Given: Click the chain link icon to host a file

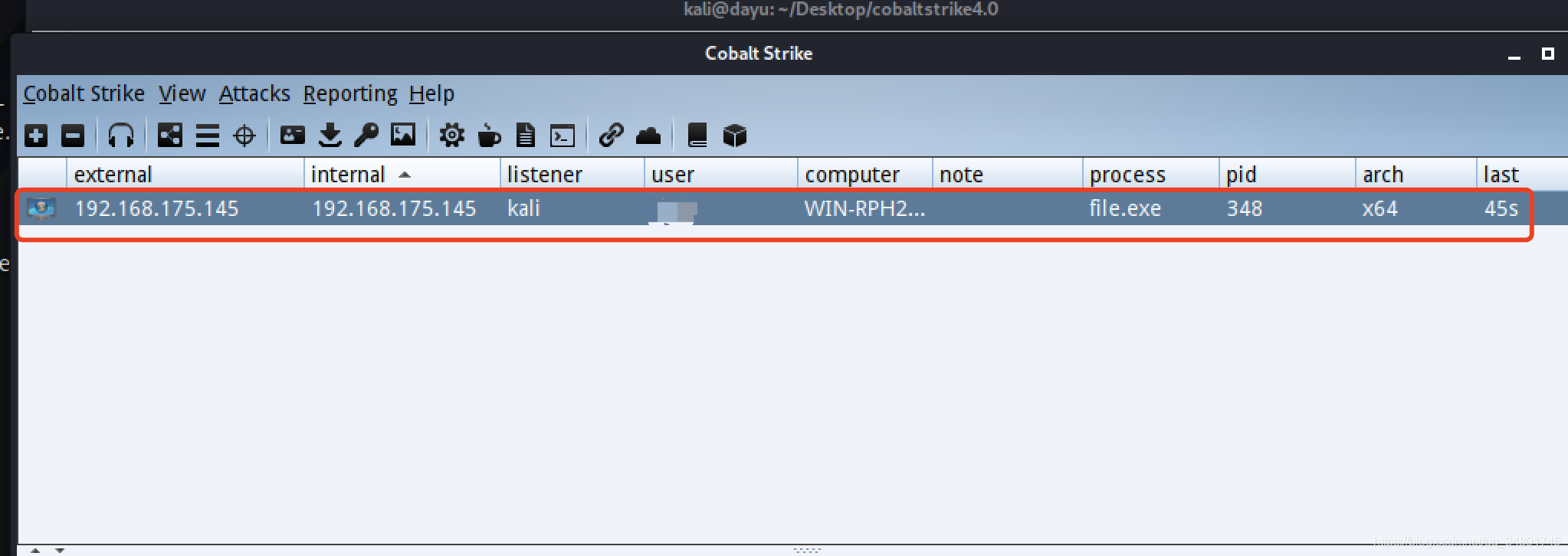Looking at the screenshot, I should [x=611, y=136].
